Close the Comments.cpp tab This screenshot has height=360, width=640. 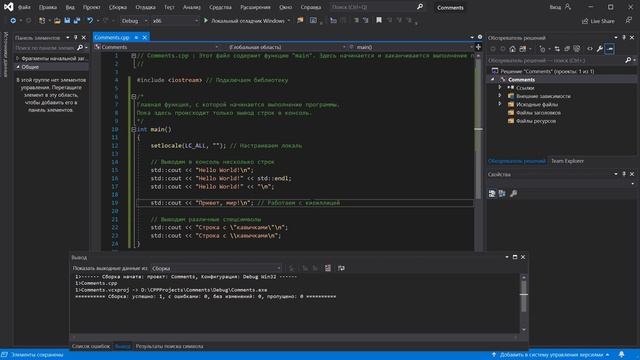[144, 38]
